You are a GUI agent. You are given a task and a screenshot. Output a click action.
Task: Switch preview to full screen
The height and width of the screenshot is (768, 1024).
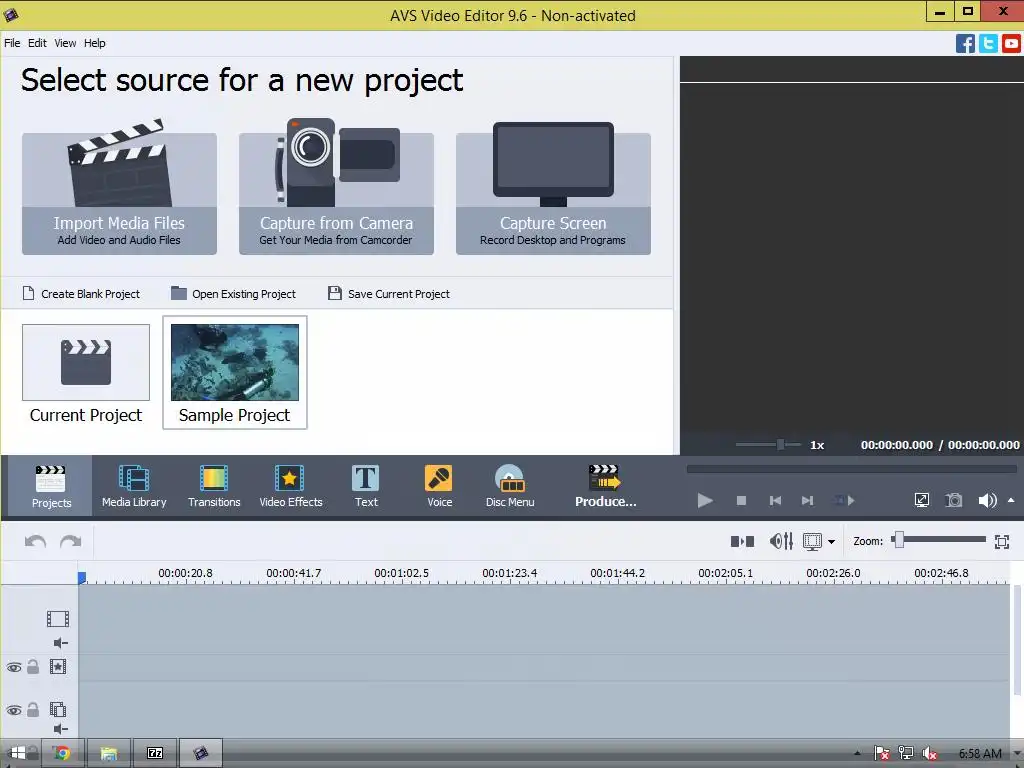(x=921, y=501)
